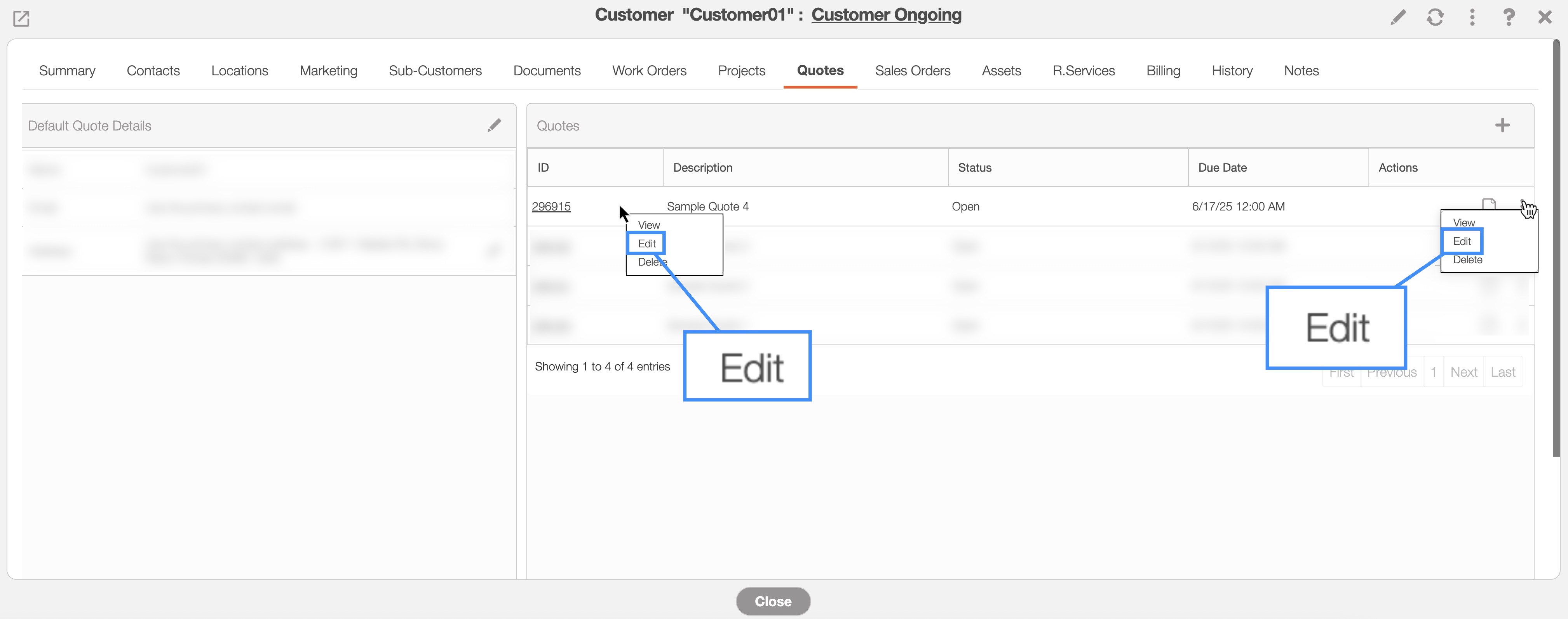Go to the R.Services tab
Image resolution: width=1568 pixels, height=619 pixels.
tap(1084, 71)
